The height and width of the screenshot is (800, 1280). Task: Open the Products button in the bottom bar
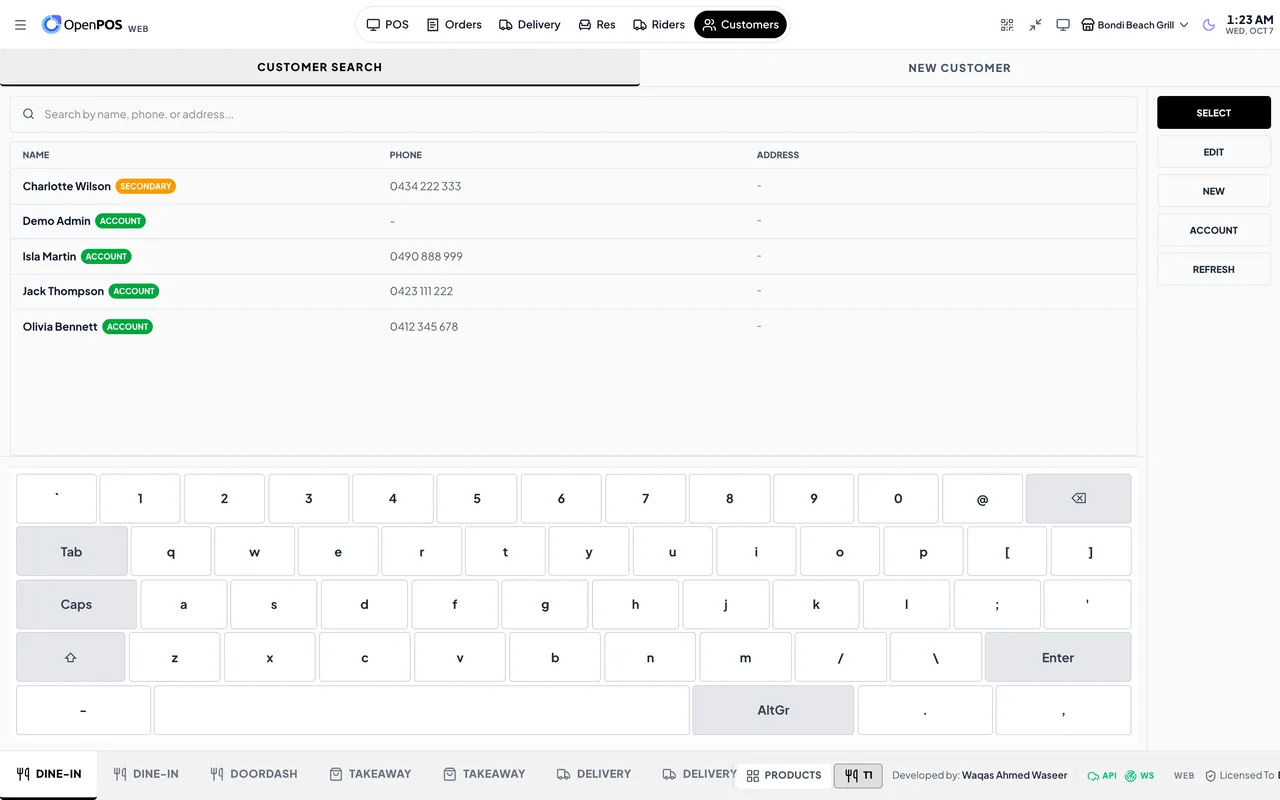784,775
